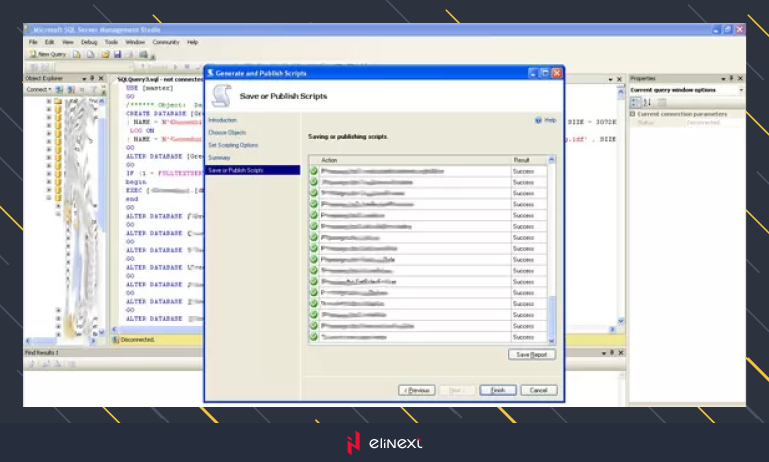Go to the Set Scripting Options wizard step
Screen dimensions: 769x462
pos(233,145)
